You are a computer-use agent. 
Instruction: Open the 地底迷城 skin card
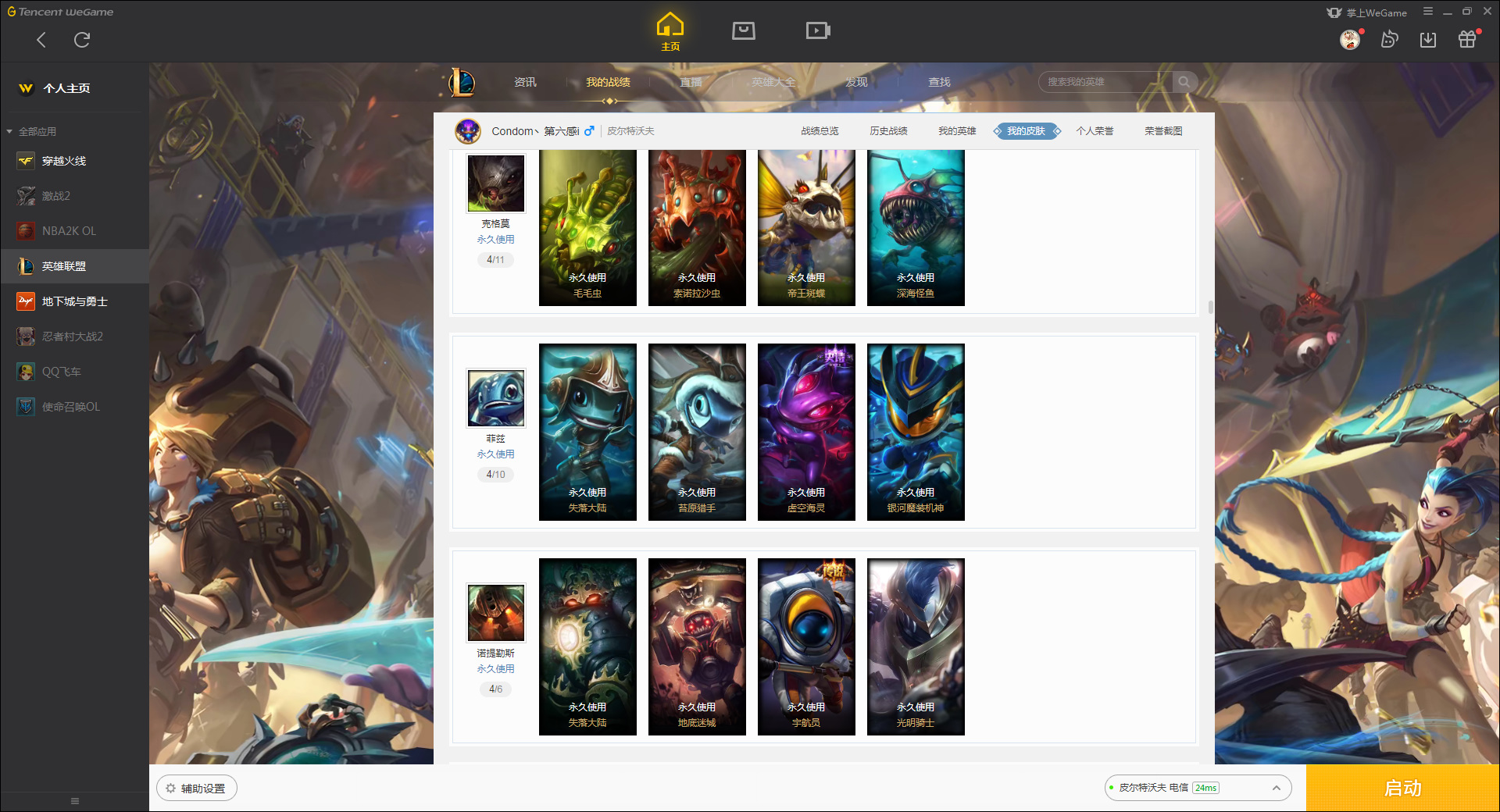tap(697, 646)
